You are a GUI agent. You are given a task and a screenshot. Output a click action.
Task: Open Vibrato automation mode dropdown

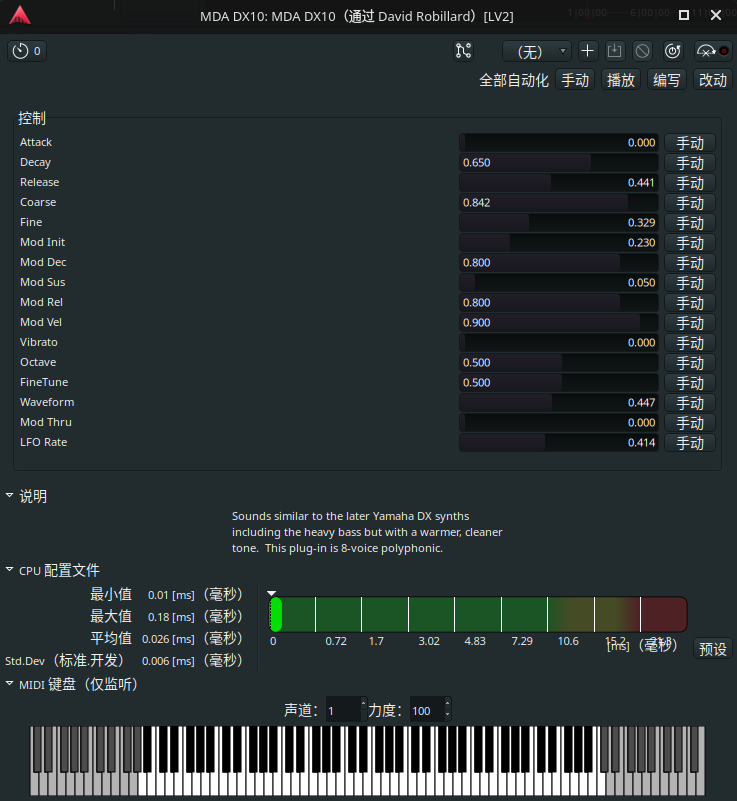point(690,342)
